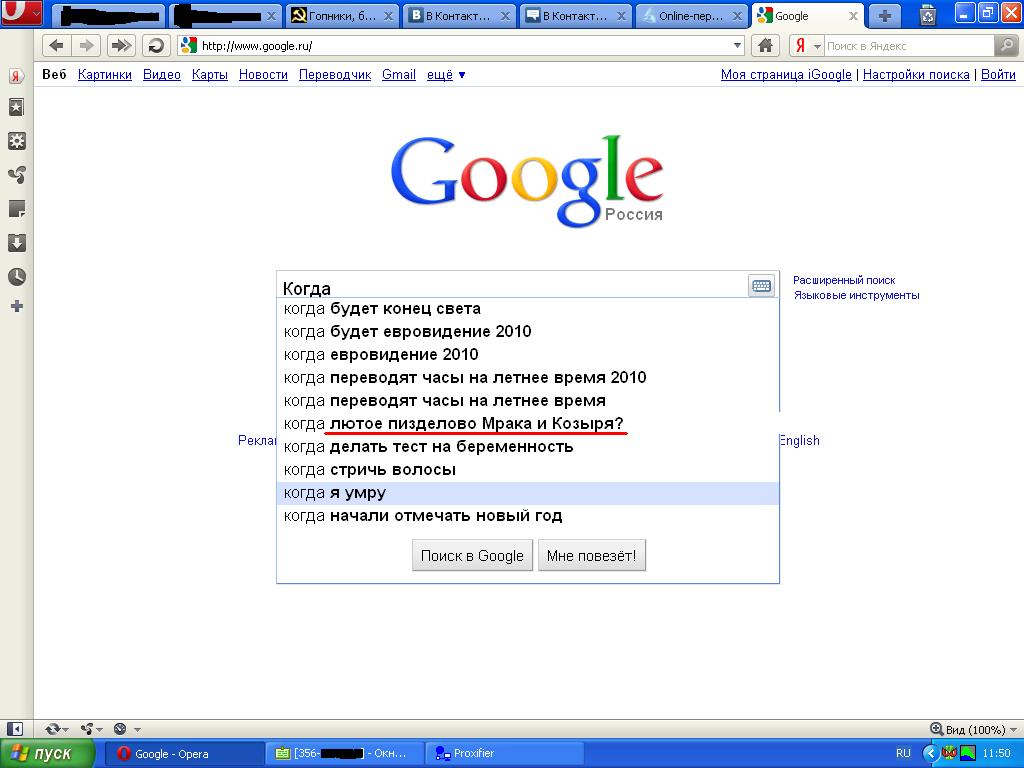Open Widgets gear panel in sidebar
Viewport: 1024px width, 768px height.
point(16,141)
